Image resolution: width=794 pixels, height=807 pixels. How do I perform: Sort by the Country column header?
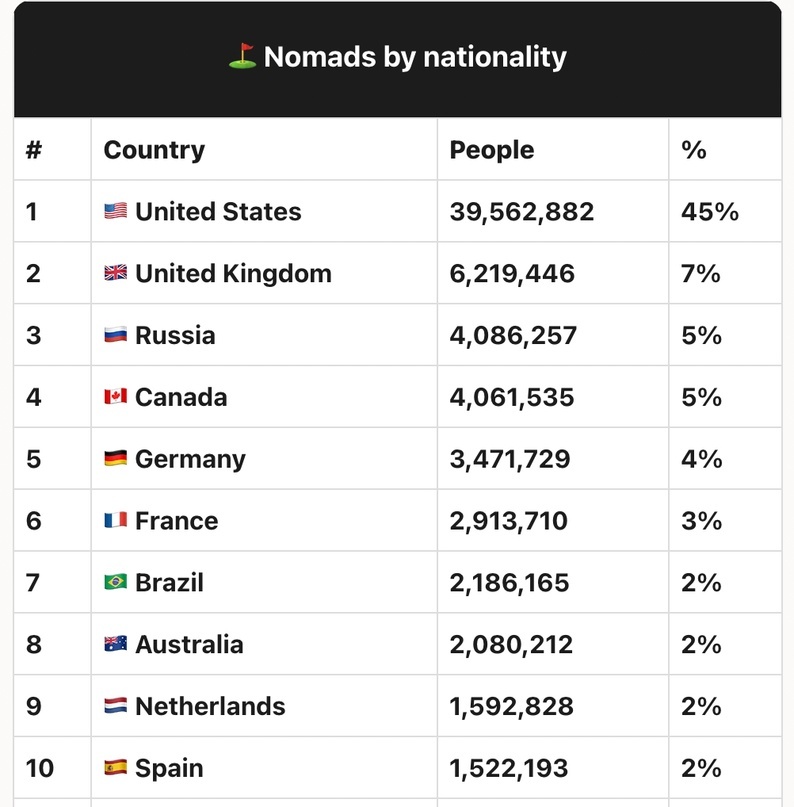(x=154, y=150)
